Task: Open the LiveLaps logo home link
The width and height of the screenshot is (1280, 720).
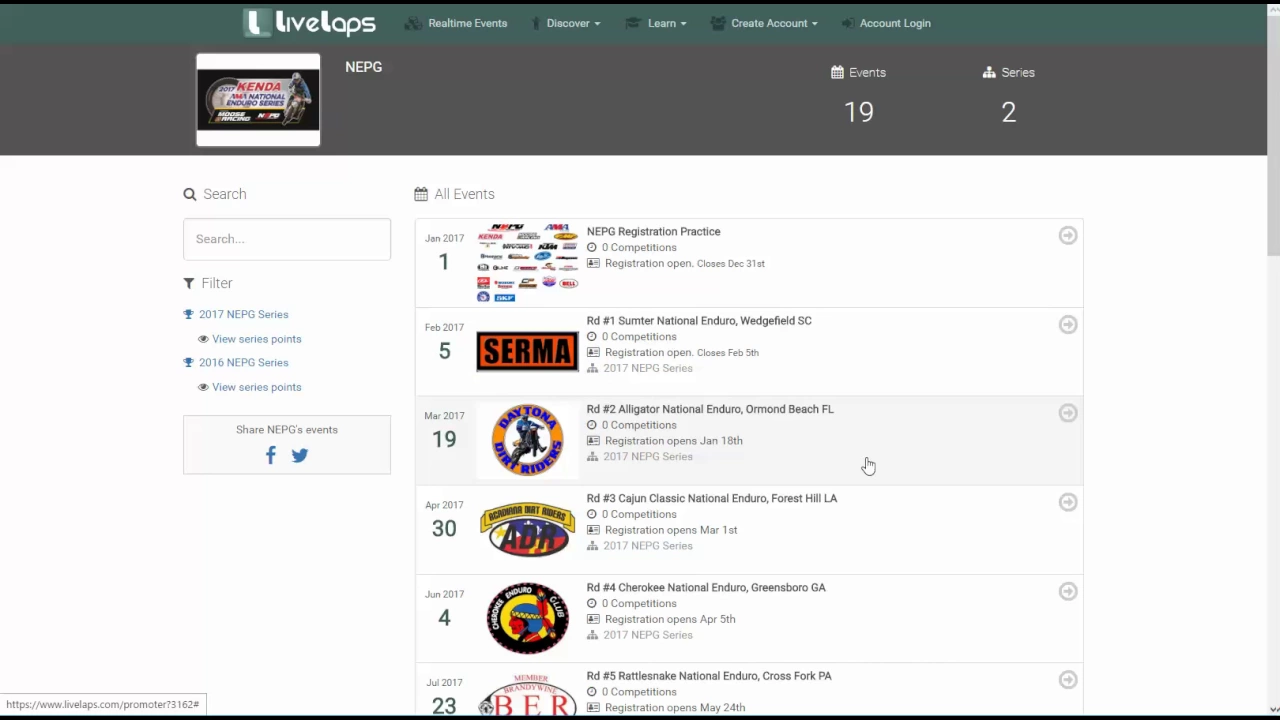Action: point(310,22)
